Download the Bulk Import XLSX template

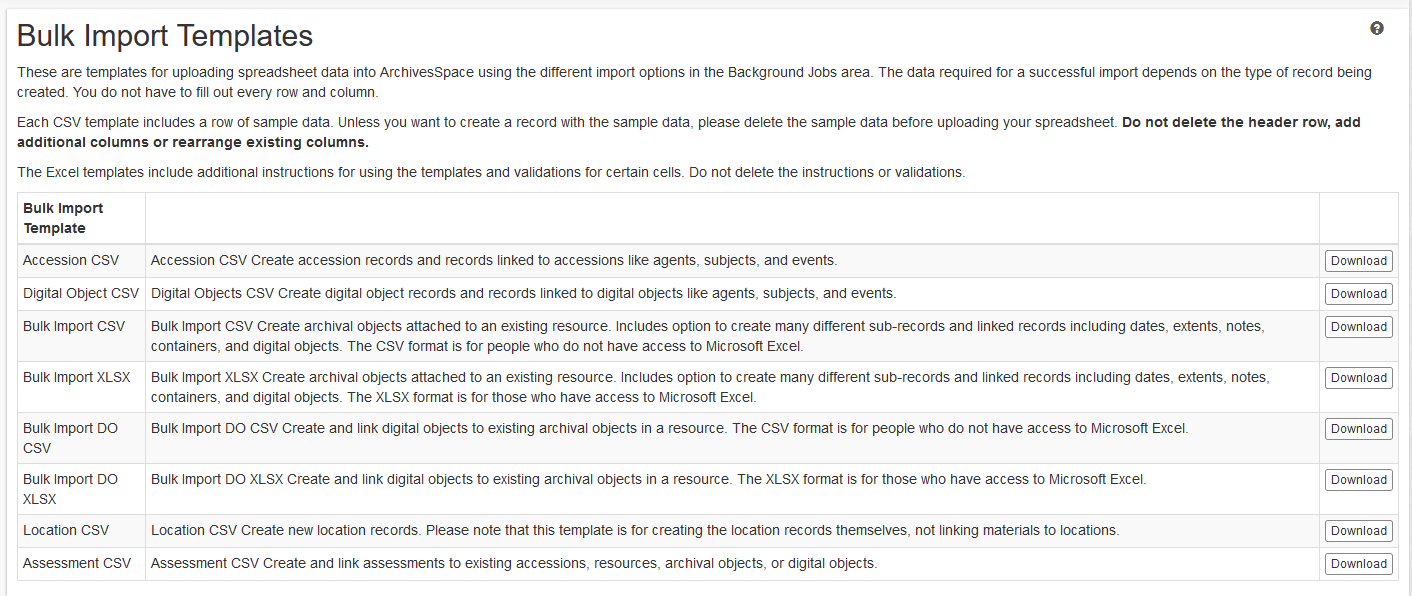(1358, 378)
